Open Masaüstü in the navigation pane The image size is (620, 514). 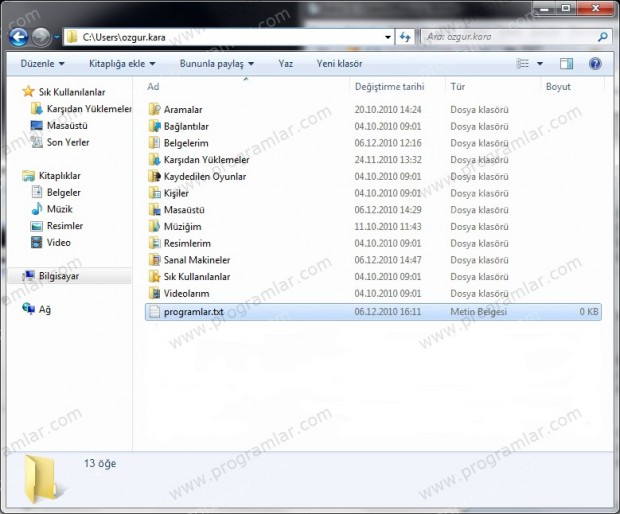click(x=59, y=125)
